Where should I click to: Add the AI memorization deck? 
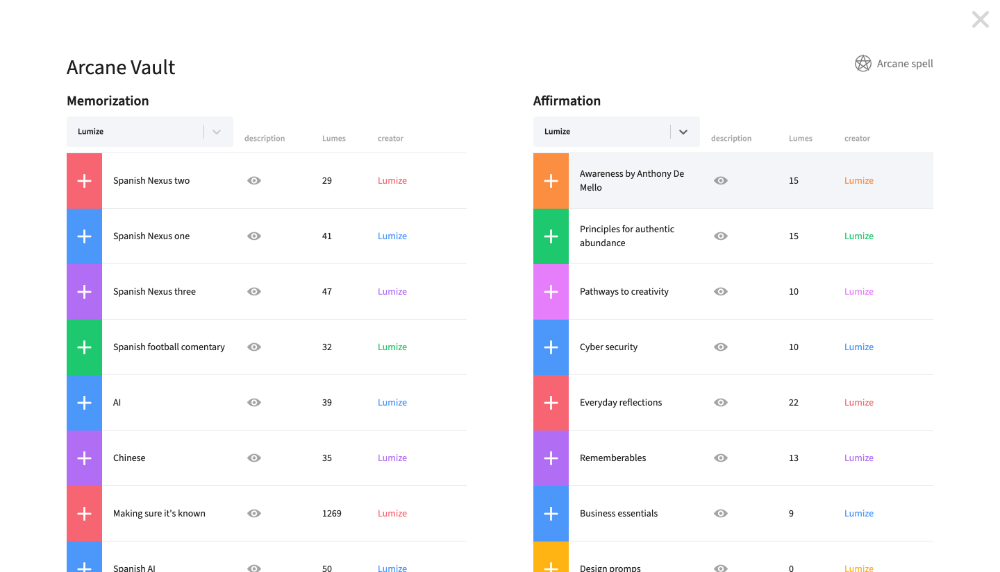pos(84,402)
